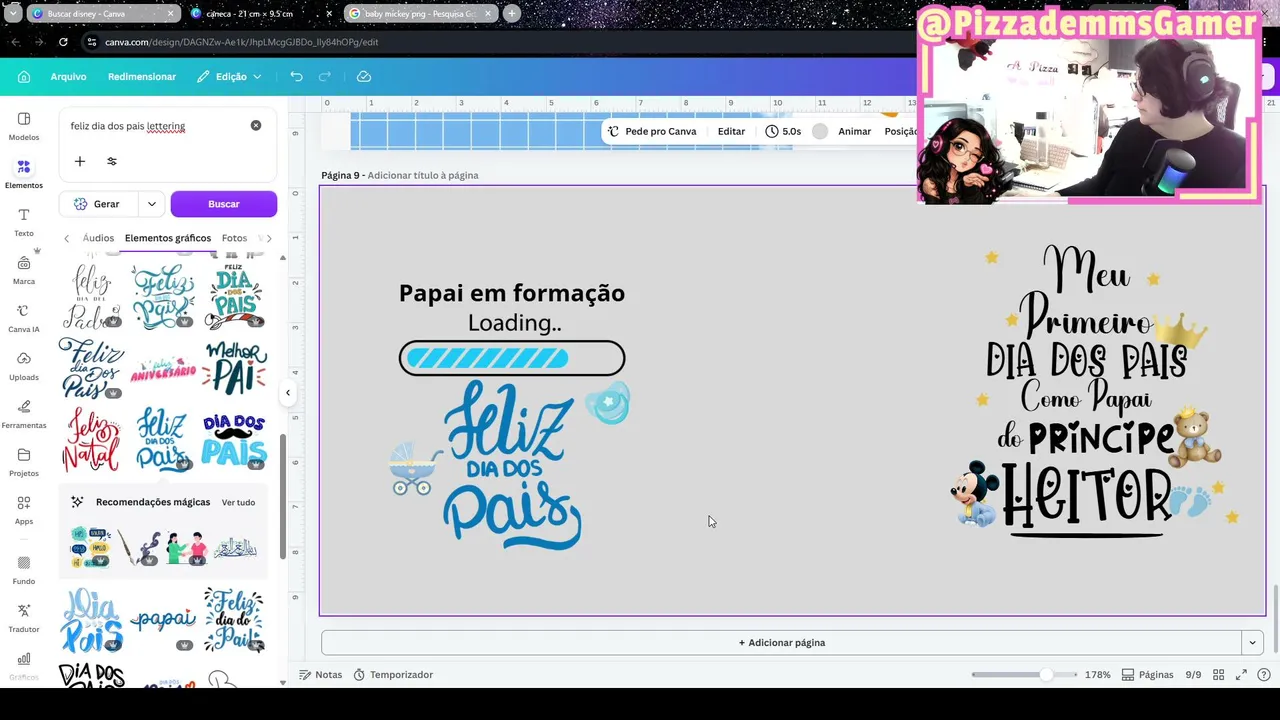Select the blue loading progress bar
The image size is (1280, 720).
click(x=512, y=358)
